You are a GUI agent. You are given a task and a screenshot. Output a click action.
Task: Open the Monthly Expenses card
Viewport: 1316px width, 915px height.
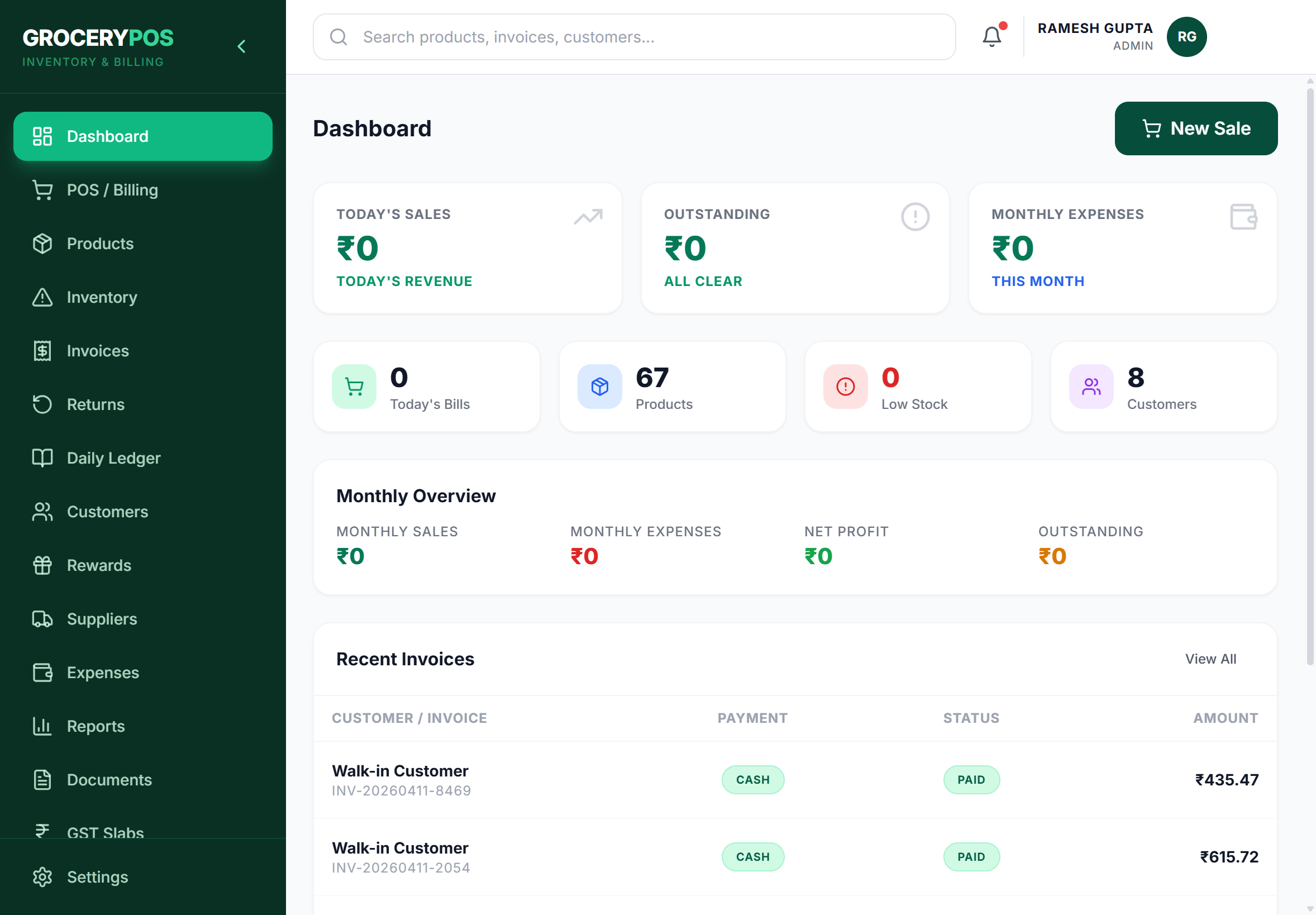click(1123, 248)
